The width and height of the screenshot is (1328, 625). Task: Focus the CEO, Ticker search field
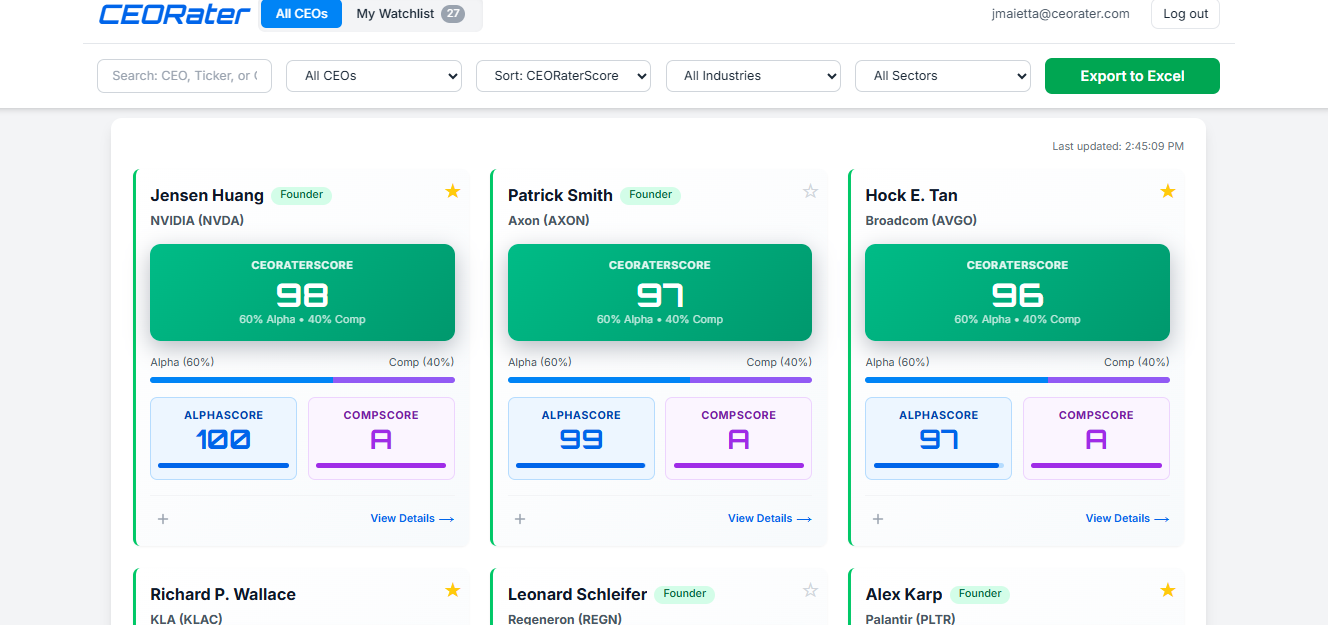tap(184, 76)
